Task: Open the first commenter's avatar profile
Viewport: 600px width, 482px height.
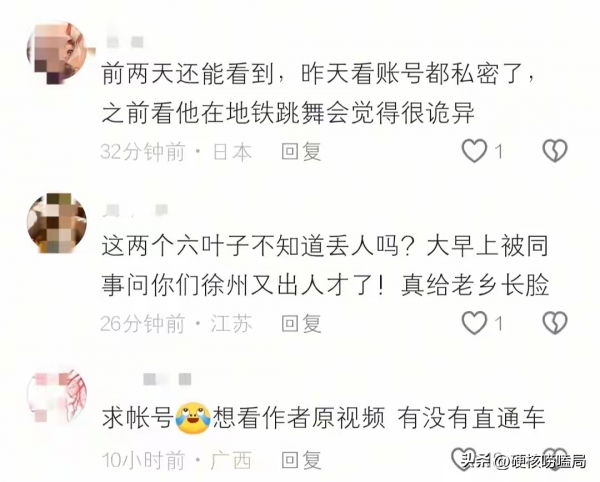Action: coord(57,52)
